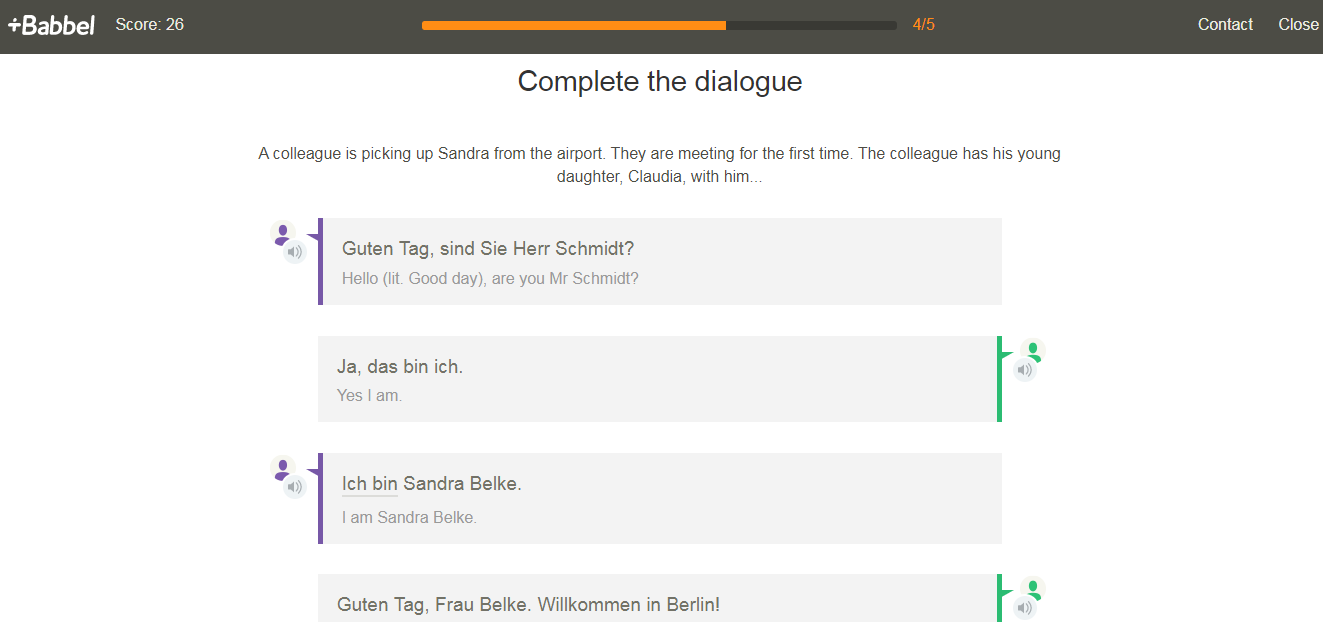Click the underlined 'Ich bin' answer text
Image resolution: width=1323 pixels, height=622 pixels.
[370, 484]
